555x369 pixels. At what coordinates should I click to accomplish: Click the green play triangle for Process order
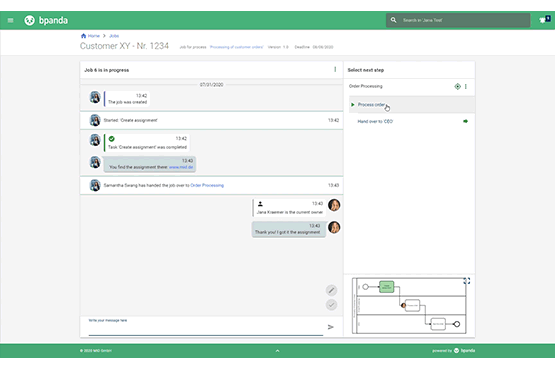(x=353, y=105)
